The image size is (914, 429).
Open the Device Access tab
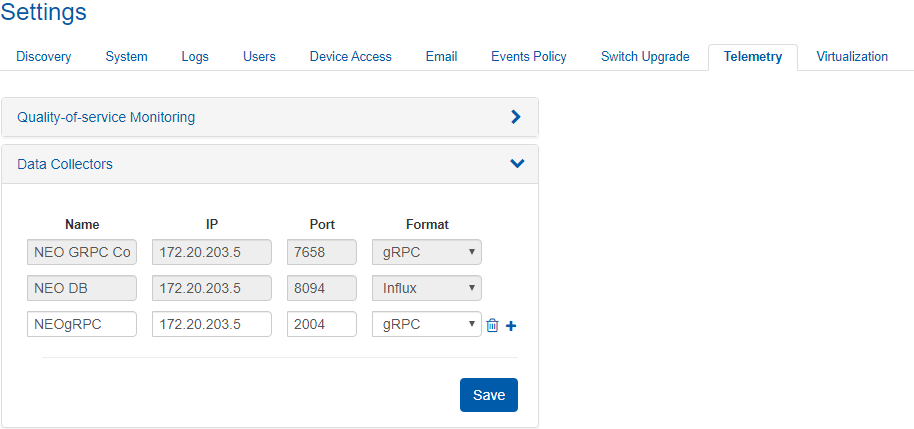(350, 57)
